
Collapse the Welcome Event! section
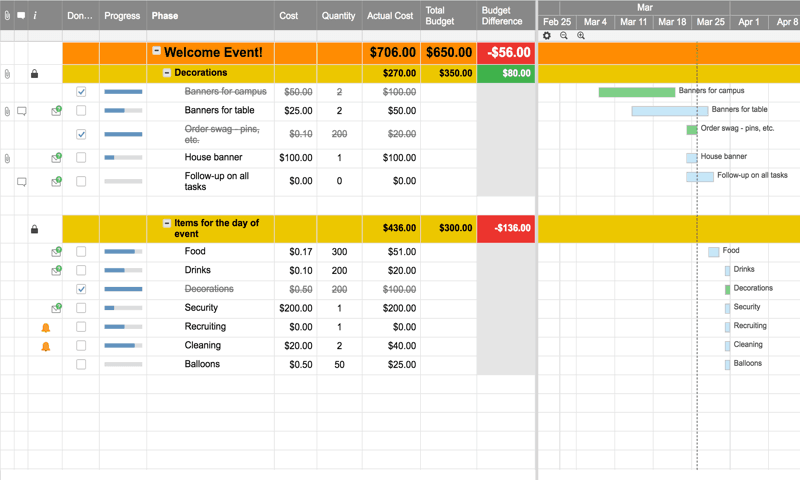156,51
